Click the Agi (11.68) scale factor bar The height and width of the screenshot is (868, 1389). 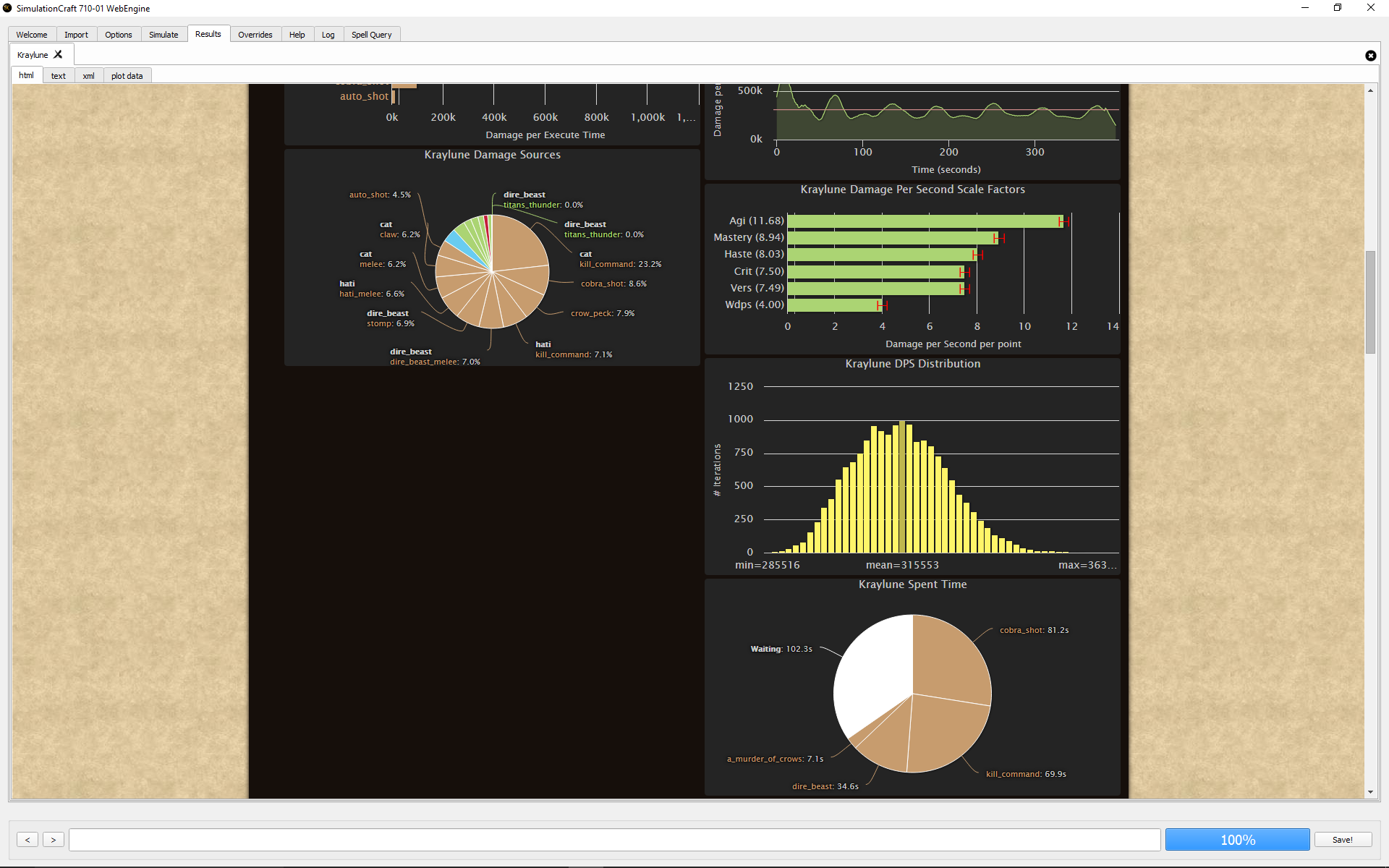[x=925, y=221]
